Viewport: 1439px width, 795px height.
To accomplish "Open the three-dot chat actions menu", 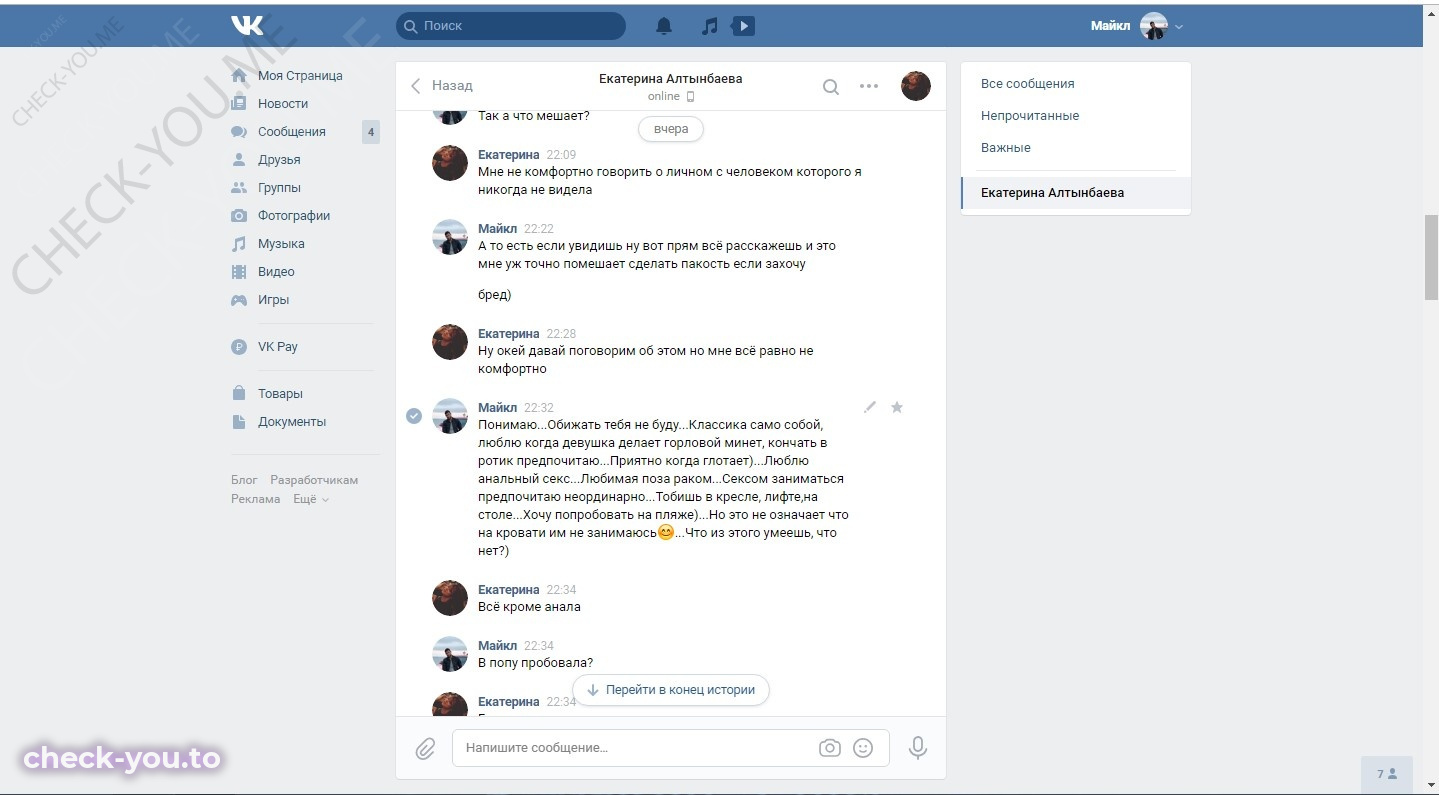I will (x=869, y=86).
